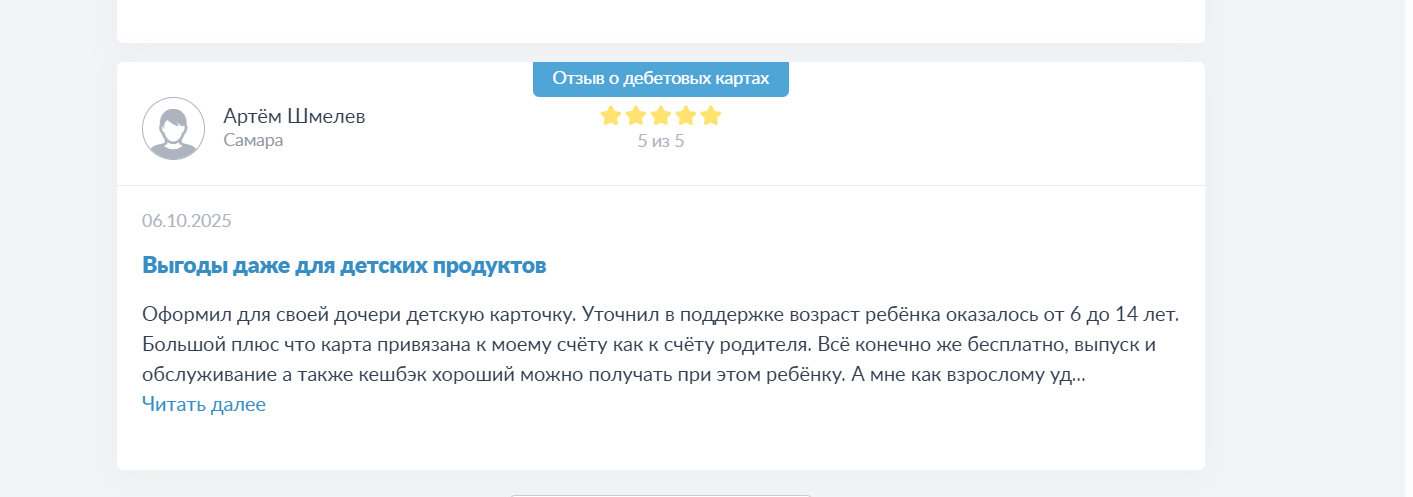Click the '5 из 5' rating text
The image size is (1413, 497).
[x=660, y=141]
